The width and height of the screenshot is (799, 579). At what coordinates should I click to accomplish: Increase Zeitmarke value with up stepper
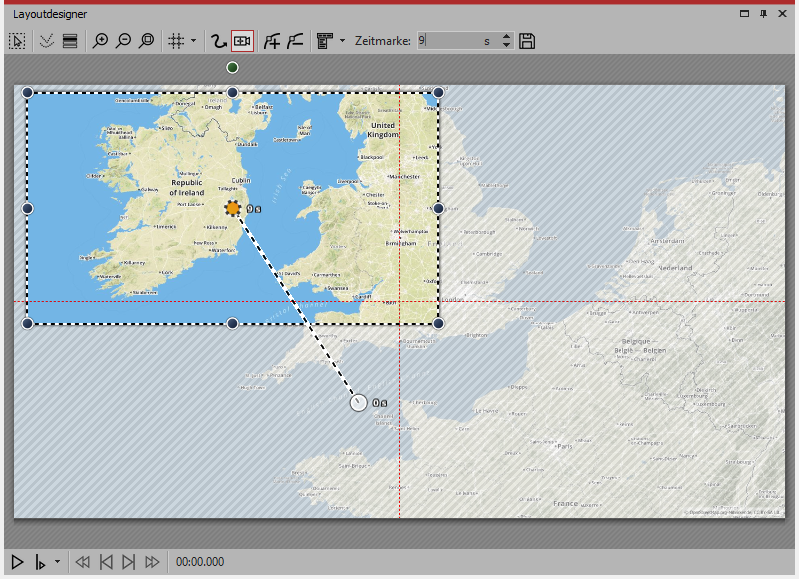point(506,36)
